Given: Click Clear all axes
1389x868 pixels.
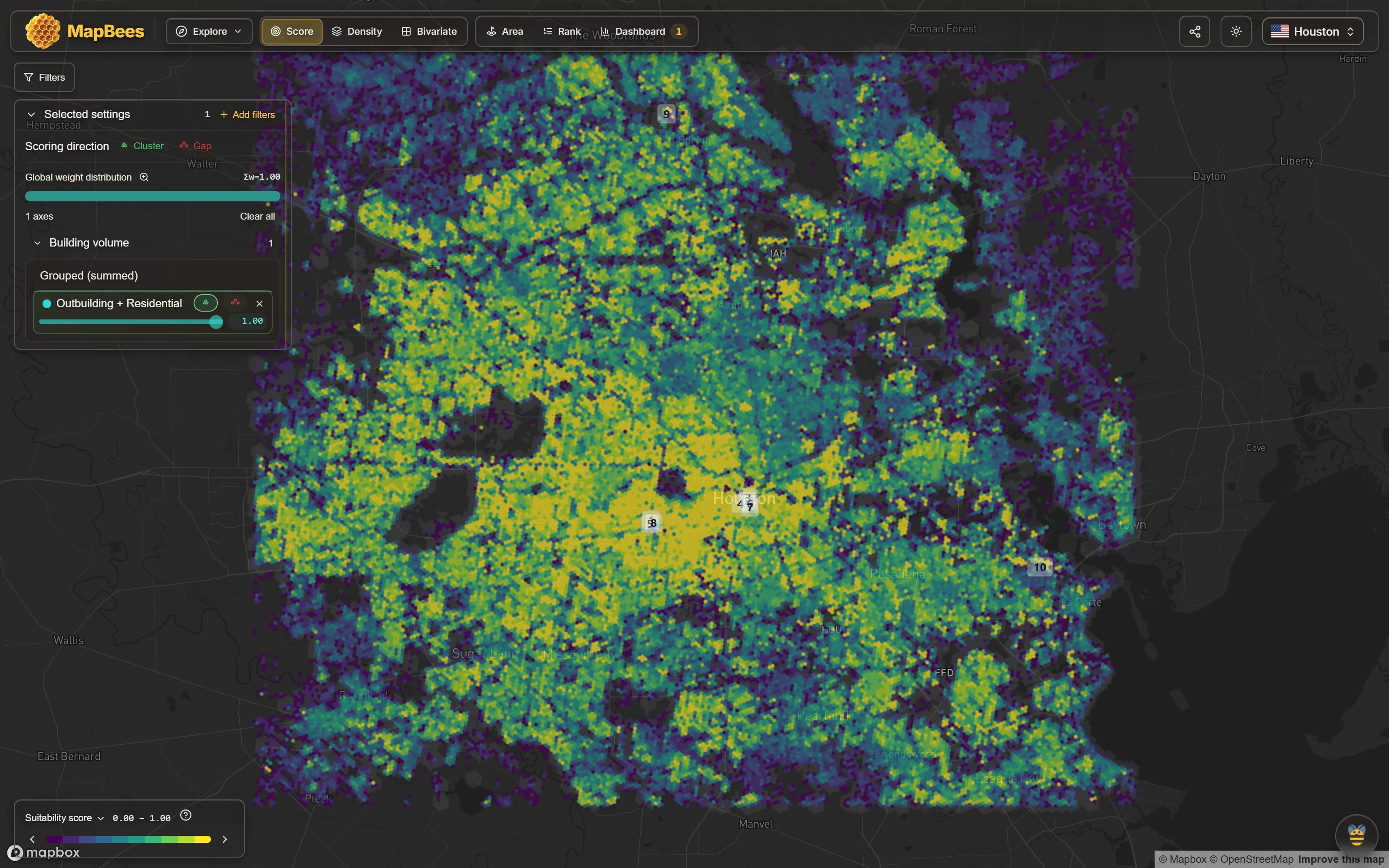Looking at the screenshot, I should tap(257, 217).
